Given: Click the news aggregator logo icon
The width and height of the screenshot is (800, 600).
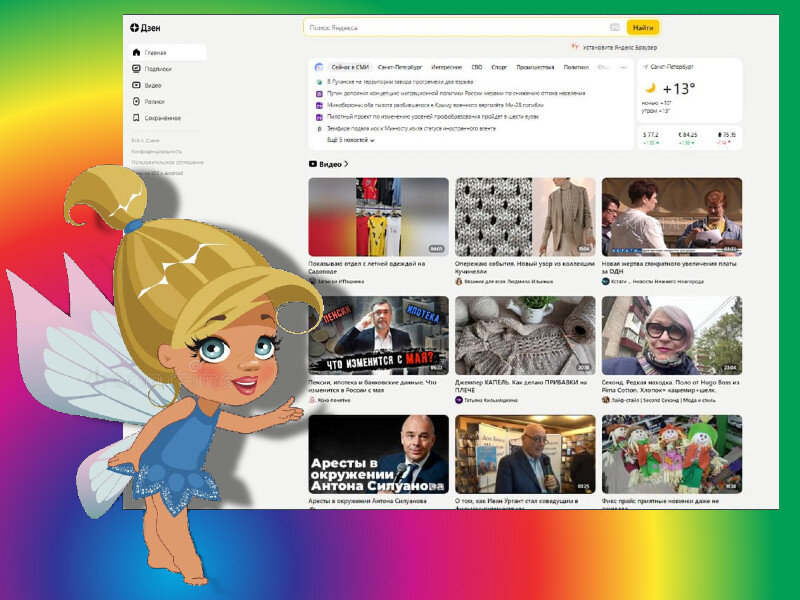Looking at the screenshot, I should (319, 67).
